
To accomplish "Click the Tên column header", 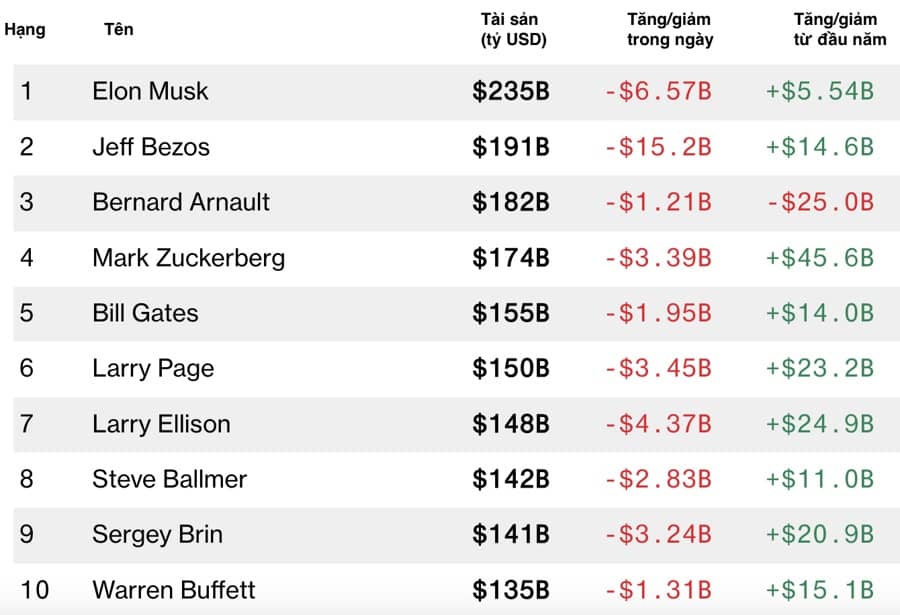I will [118, 29].
